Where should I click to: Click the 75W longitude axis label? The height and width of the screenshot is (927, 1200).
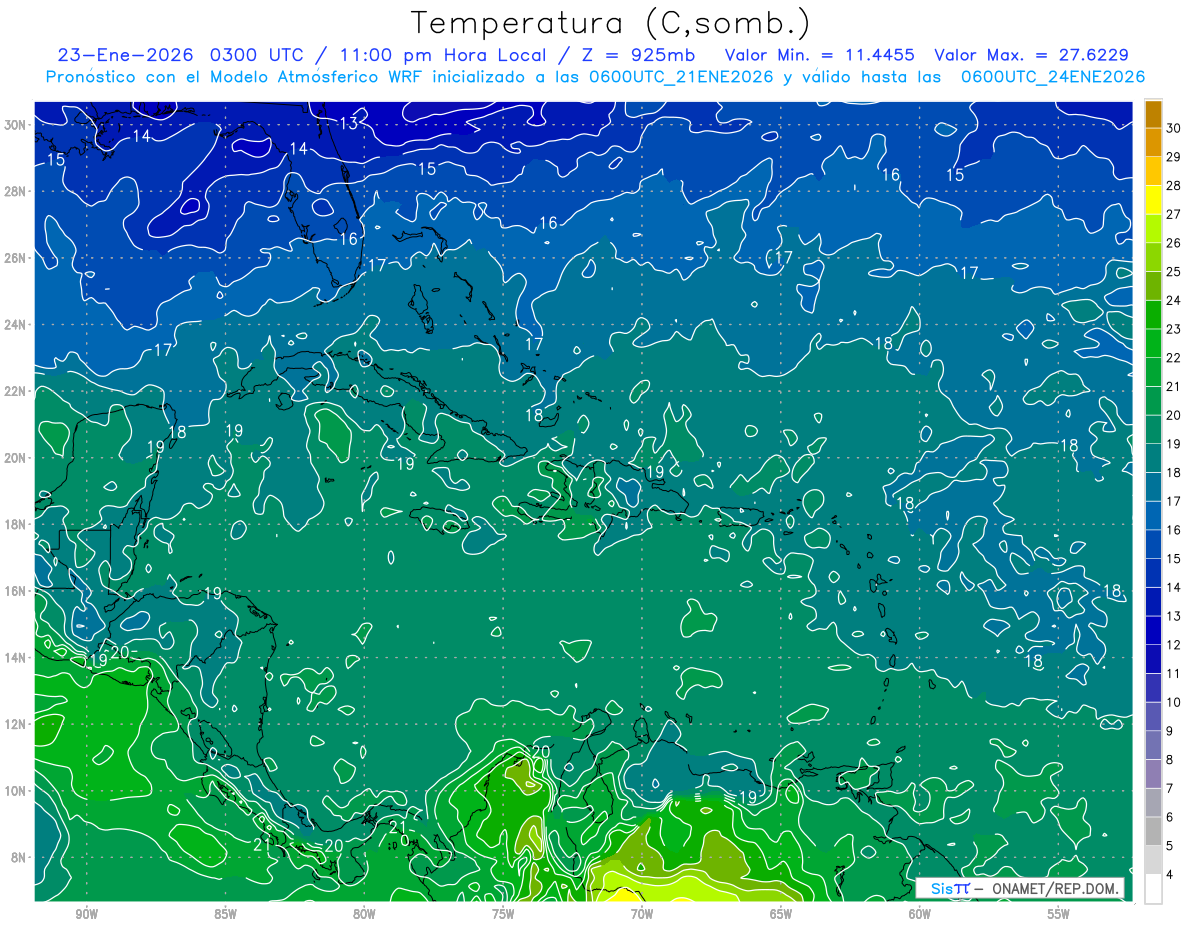[x=503, y=914]
